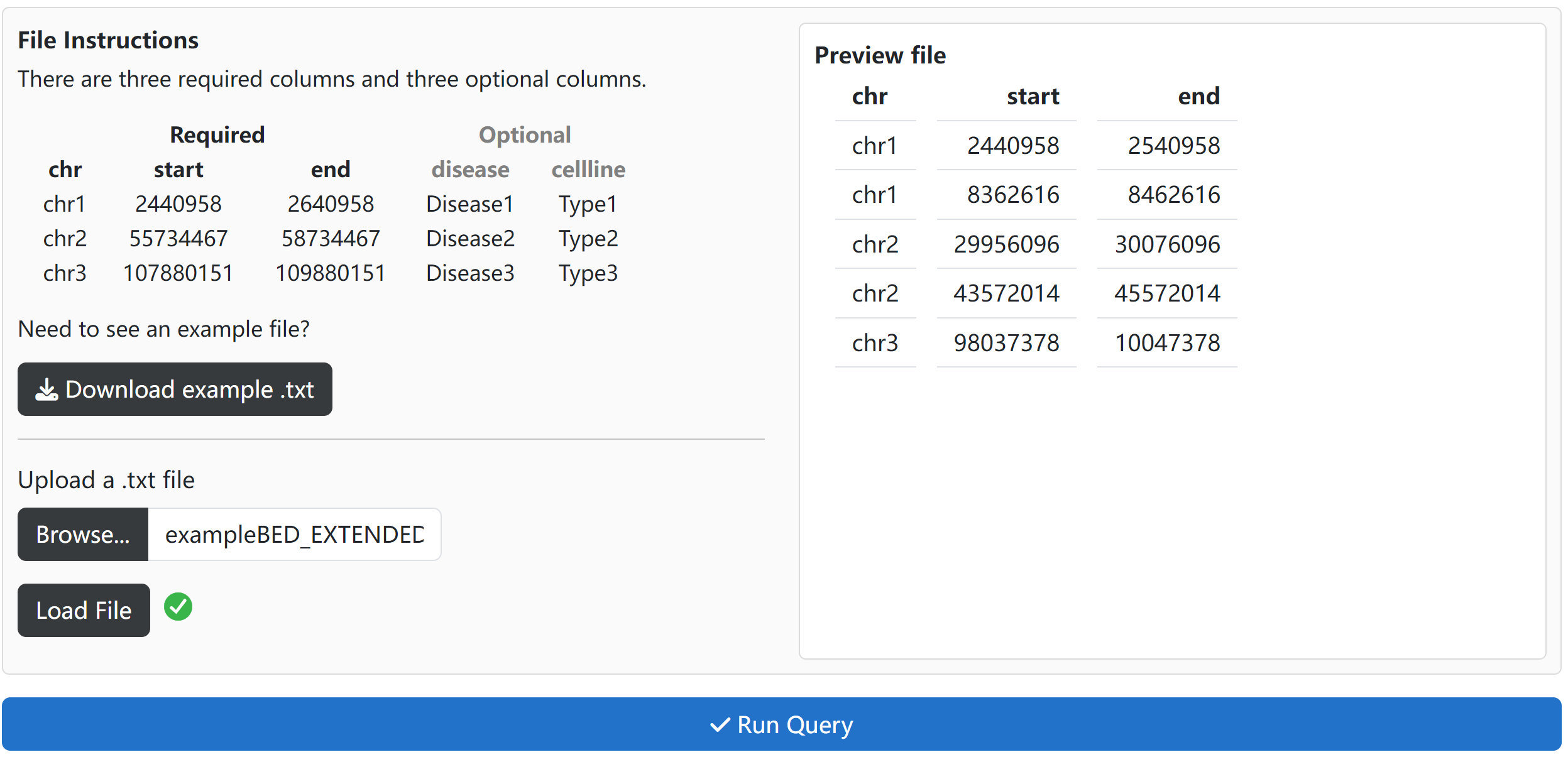
Task: Select preview cell with end 30076096
Action: 1167,244
